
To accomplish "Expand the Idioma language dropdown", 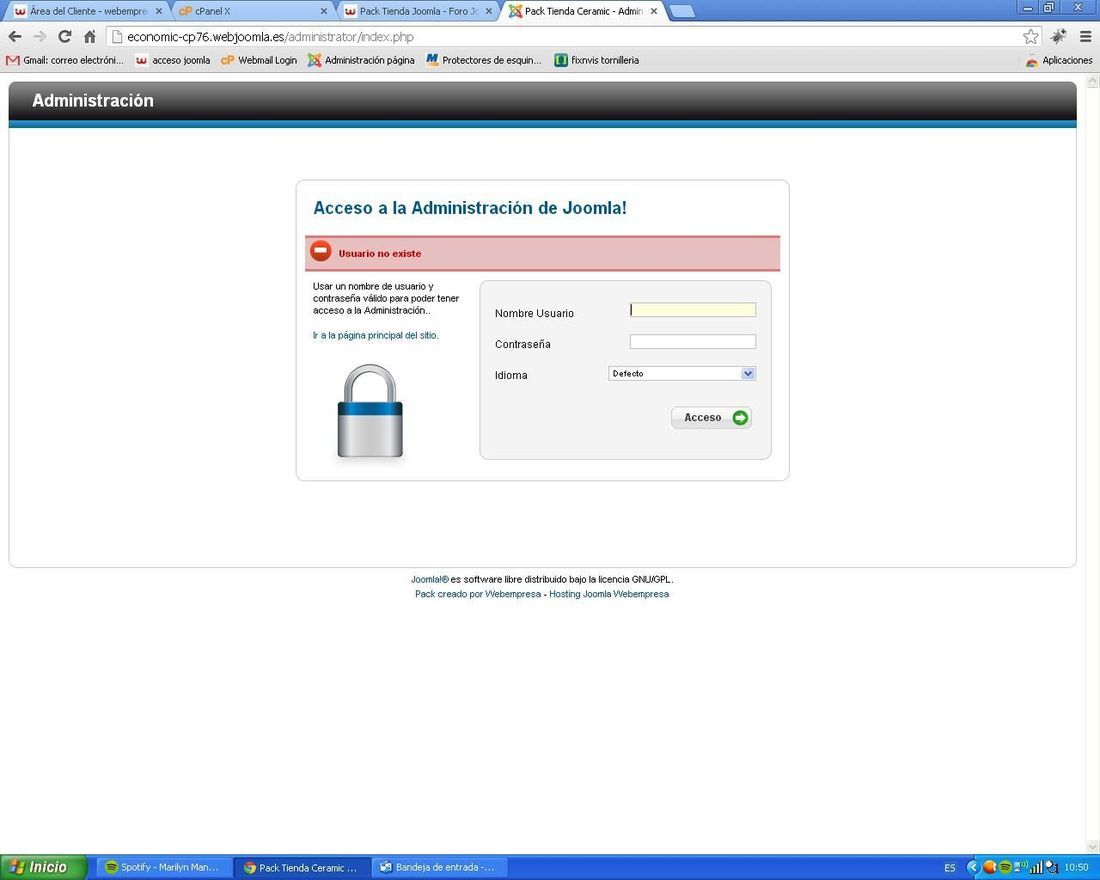I will (681, 373).
